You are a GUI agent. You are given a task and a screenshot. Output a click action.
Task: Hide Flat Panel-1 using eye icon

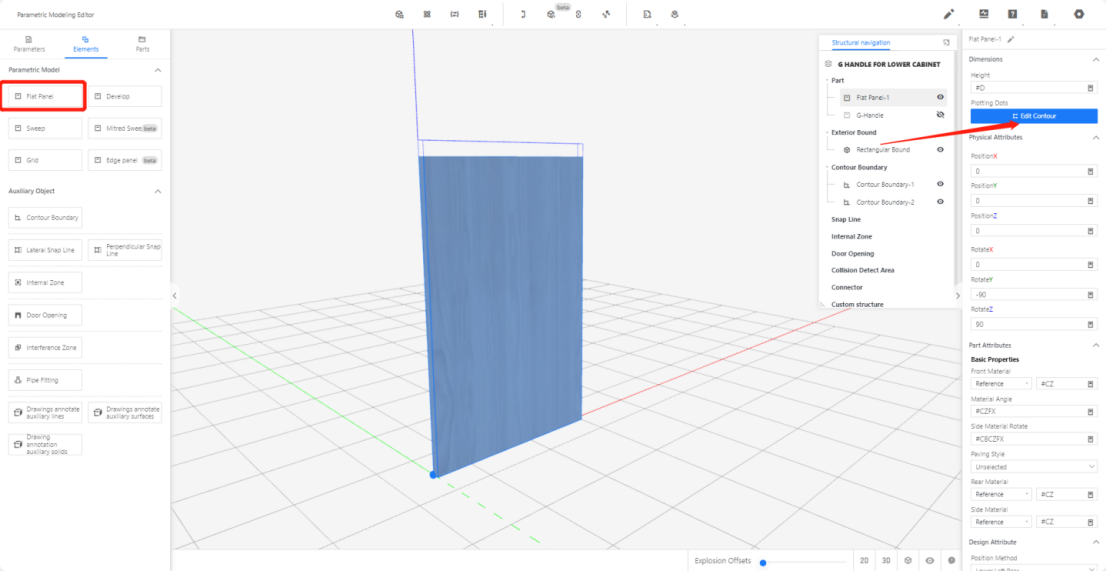pos(940,98)
